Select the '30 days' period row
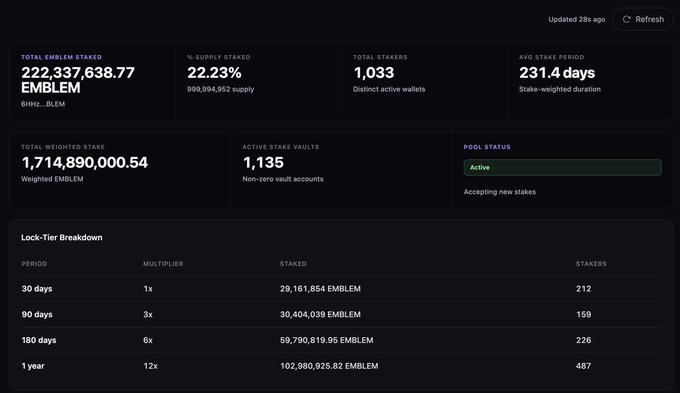The width and height of the screenshot is (680, 393). 341,289
